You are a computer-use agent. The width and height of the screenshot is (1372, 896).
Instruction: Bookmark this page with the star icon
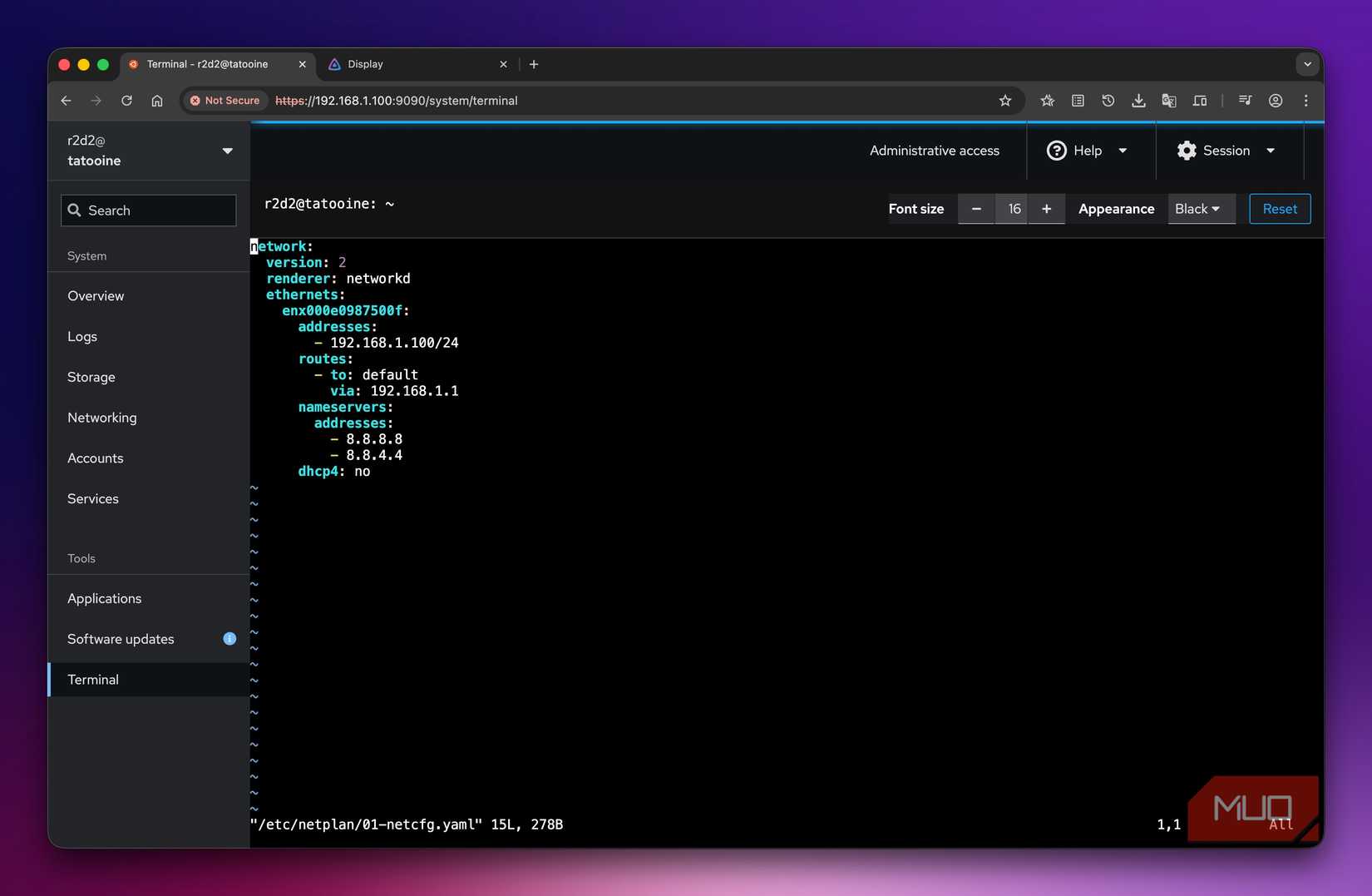[x=1004, y=101]
